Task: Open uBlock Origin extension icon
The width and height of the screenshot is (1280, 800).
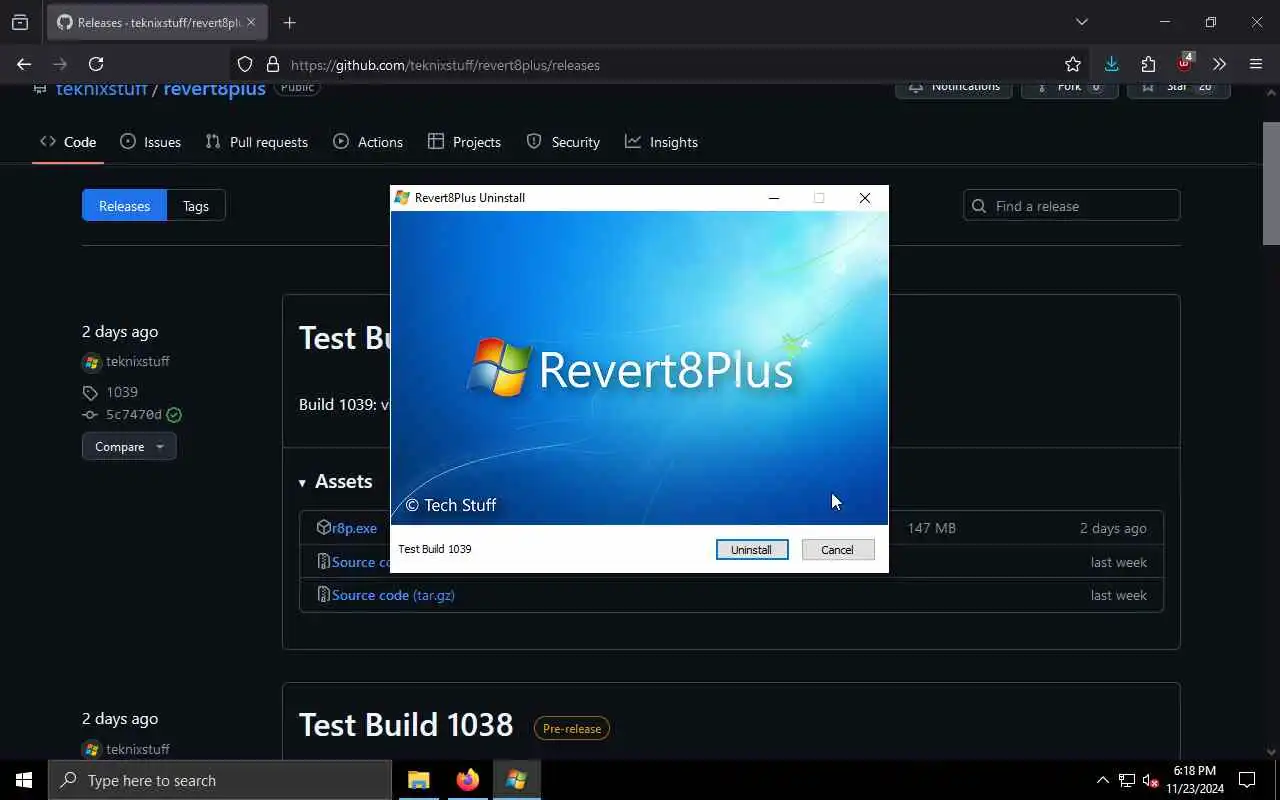Action: (1184, 64)
